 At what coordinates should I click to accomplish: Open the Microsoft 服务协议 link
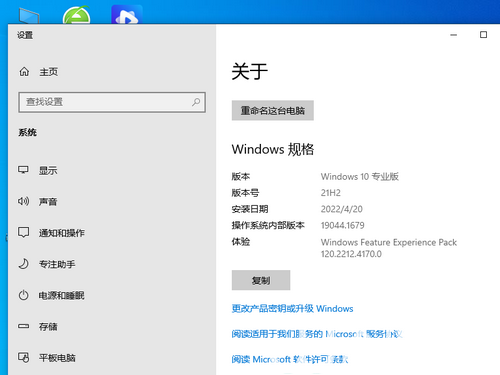coord(317,334)
